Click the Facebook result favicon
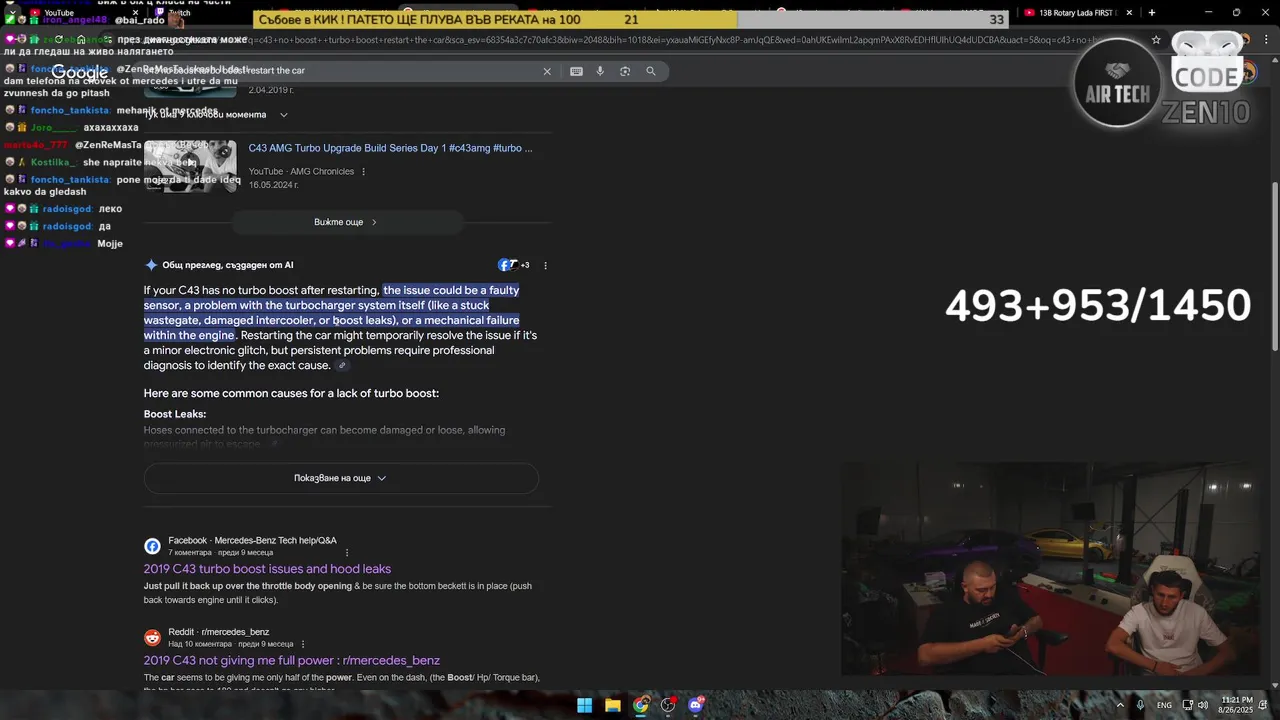This screenshot has width=1280, height=720. click(152, 546)
